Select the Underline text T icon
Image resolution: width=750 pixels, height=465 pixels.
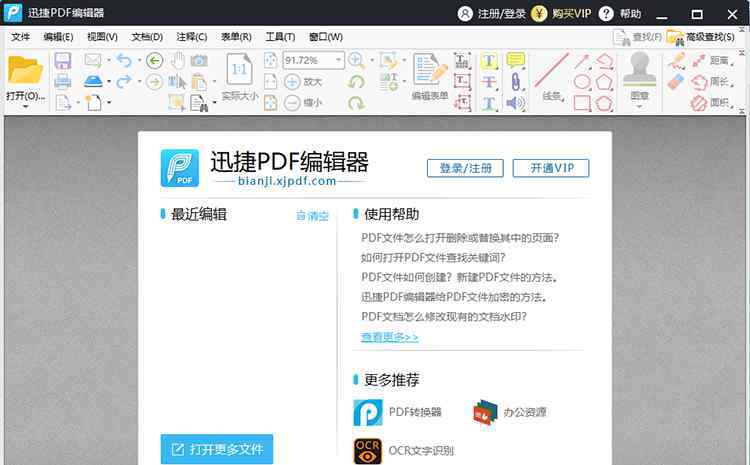pos(489,103)
